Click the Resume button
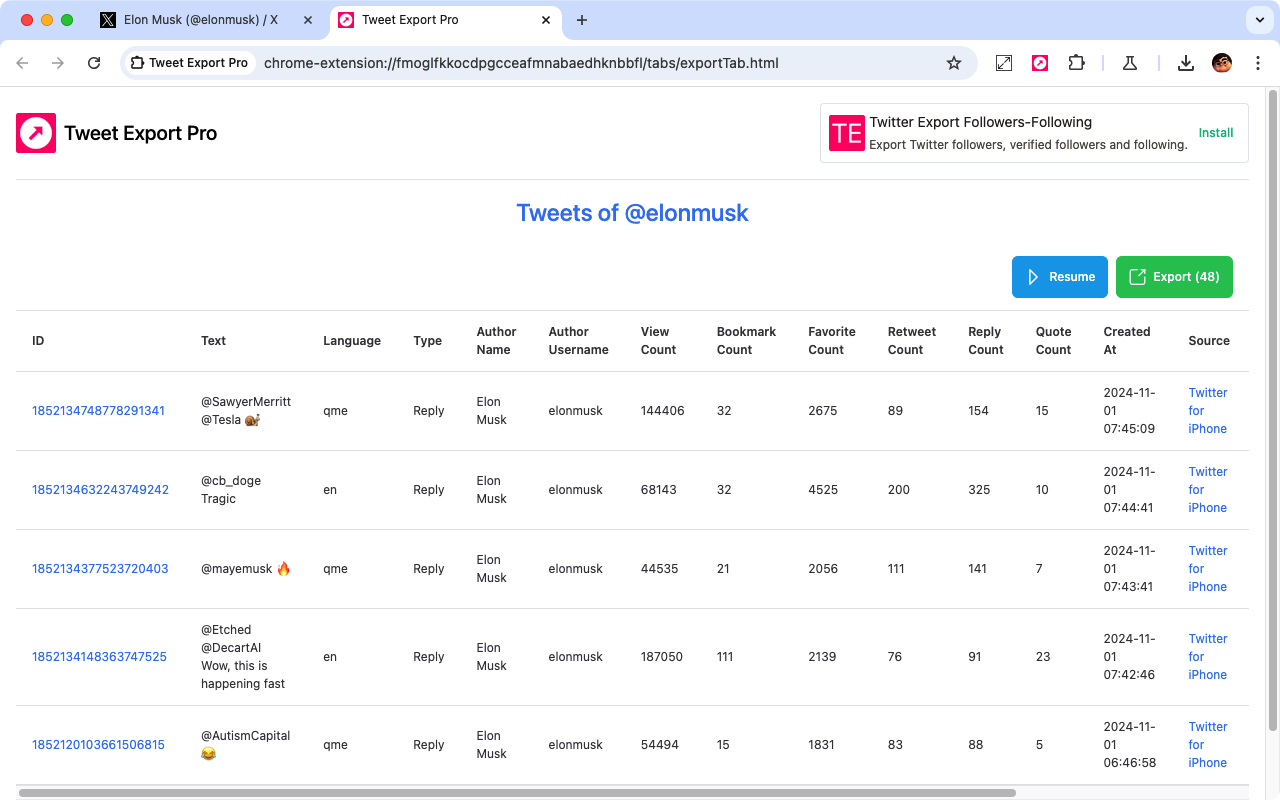Image resolution: width=1280 pixels, height=800 pixels. point(1060,277)
